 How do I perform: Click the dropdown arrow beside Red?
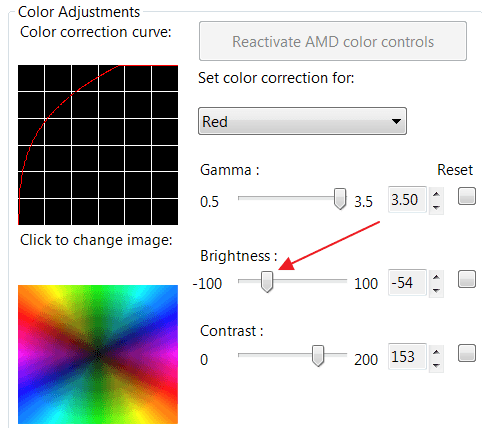[x=396, y=121]
